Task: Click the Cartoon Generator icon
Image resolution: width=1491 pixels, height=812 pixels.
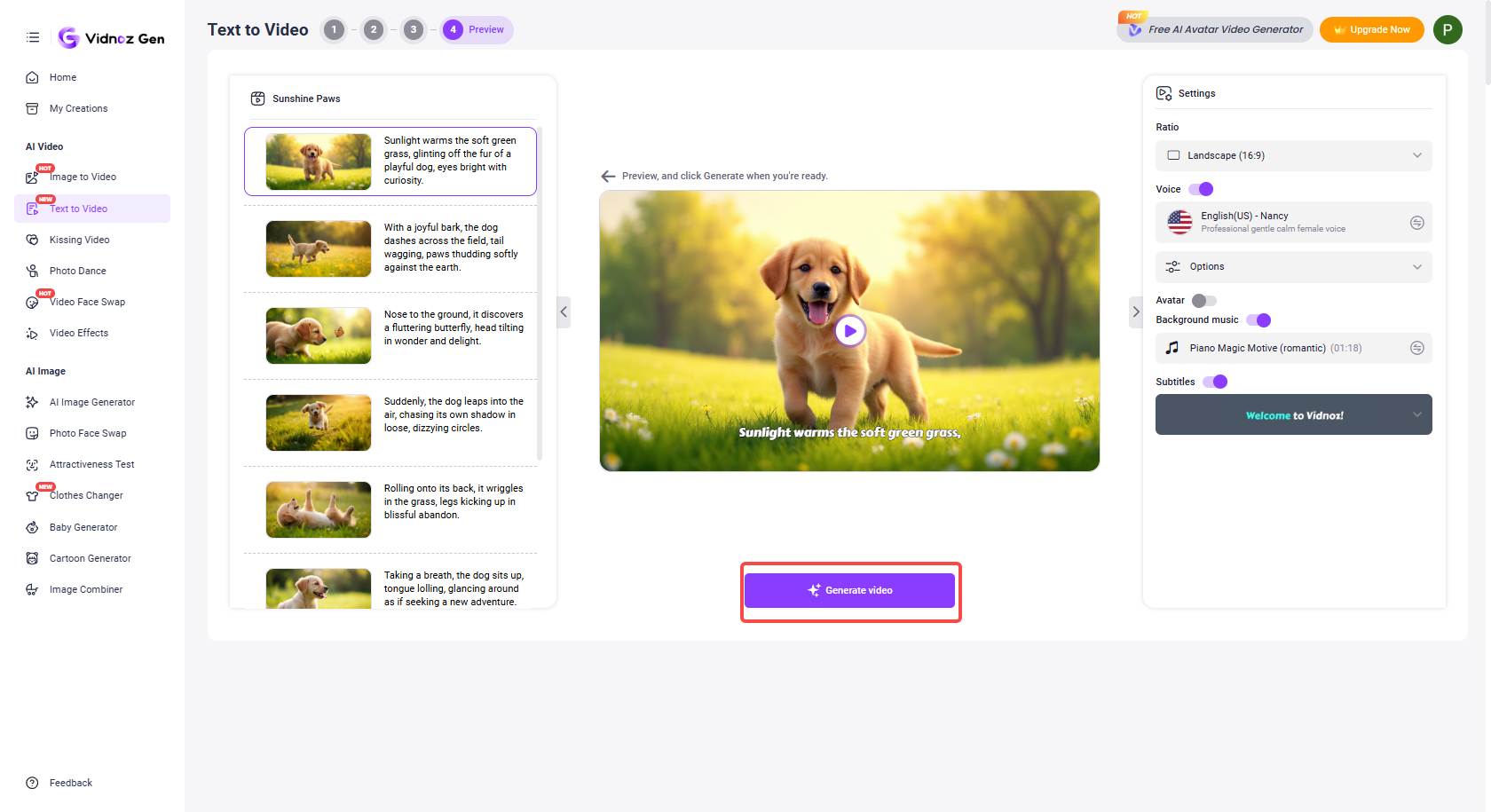Action: point(32,558)
